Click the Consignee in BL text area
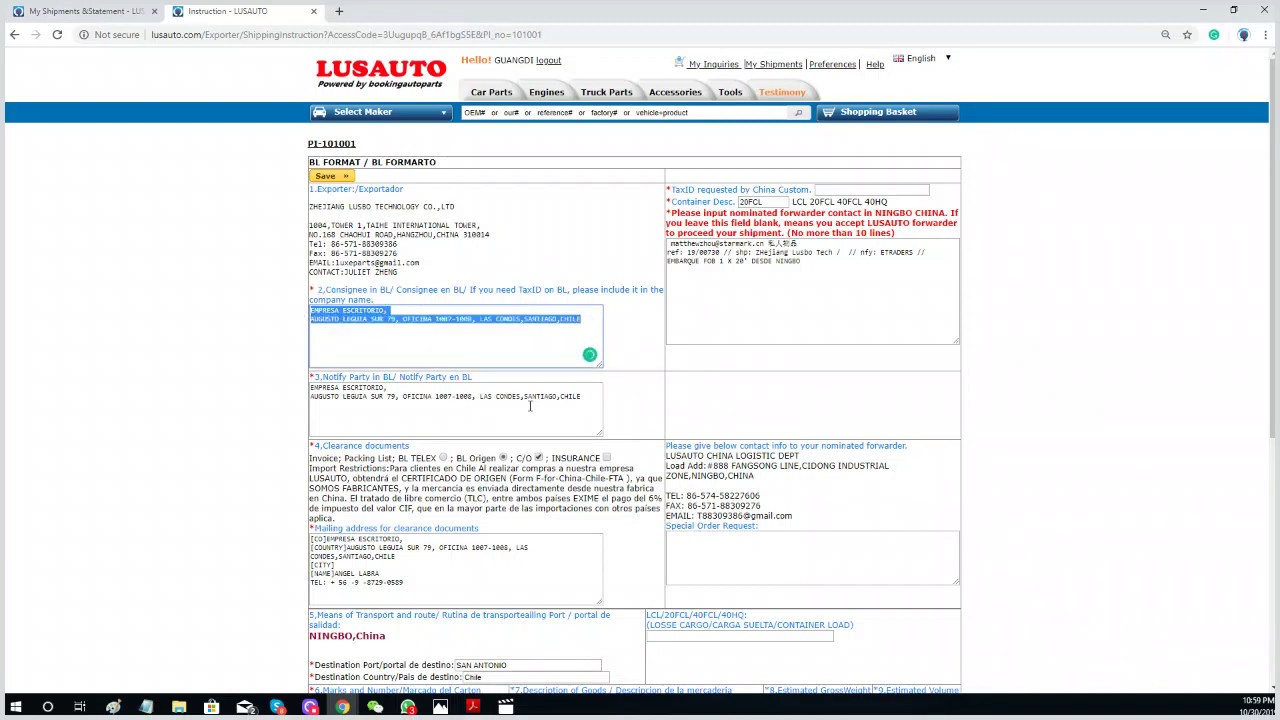The image size is (1280, 720). (x=456, y=336)
